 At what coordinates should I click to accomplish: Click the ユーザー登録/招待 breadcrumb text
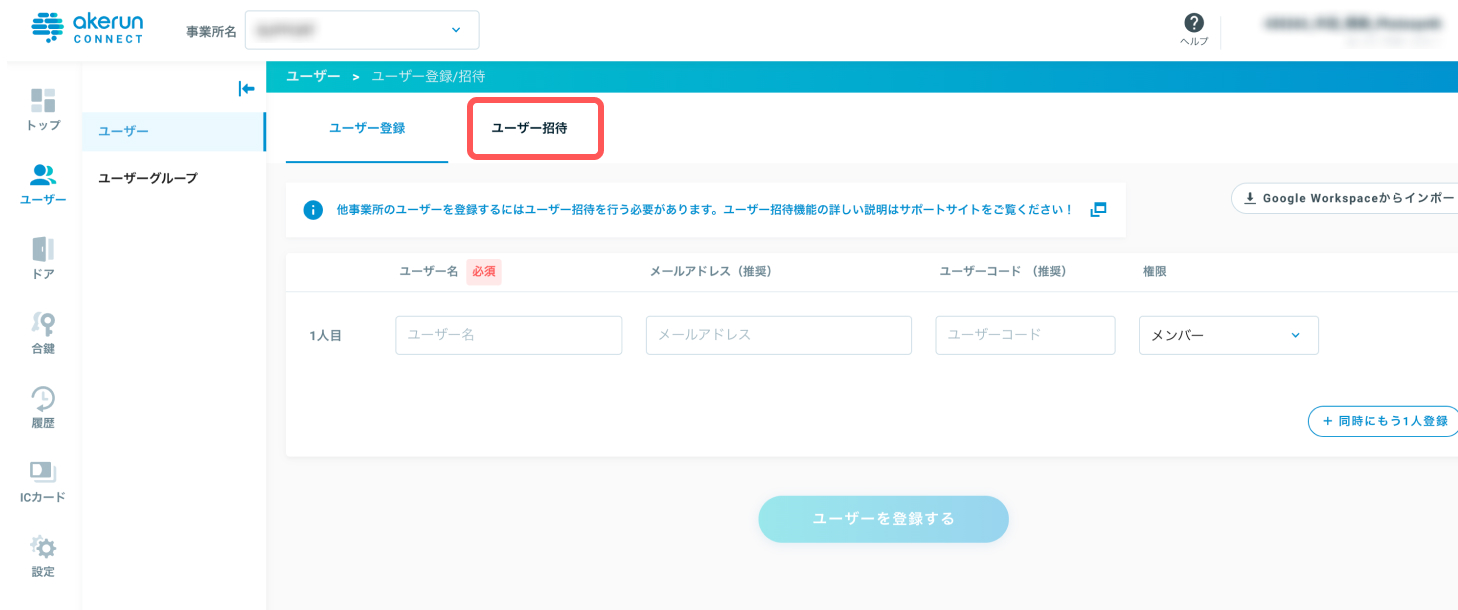pos(428,76)
